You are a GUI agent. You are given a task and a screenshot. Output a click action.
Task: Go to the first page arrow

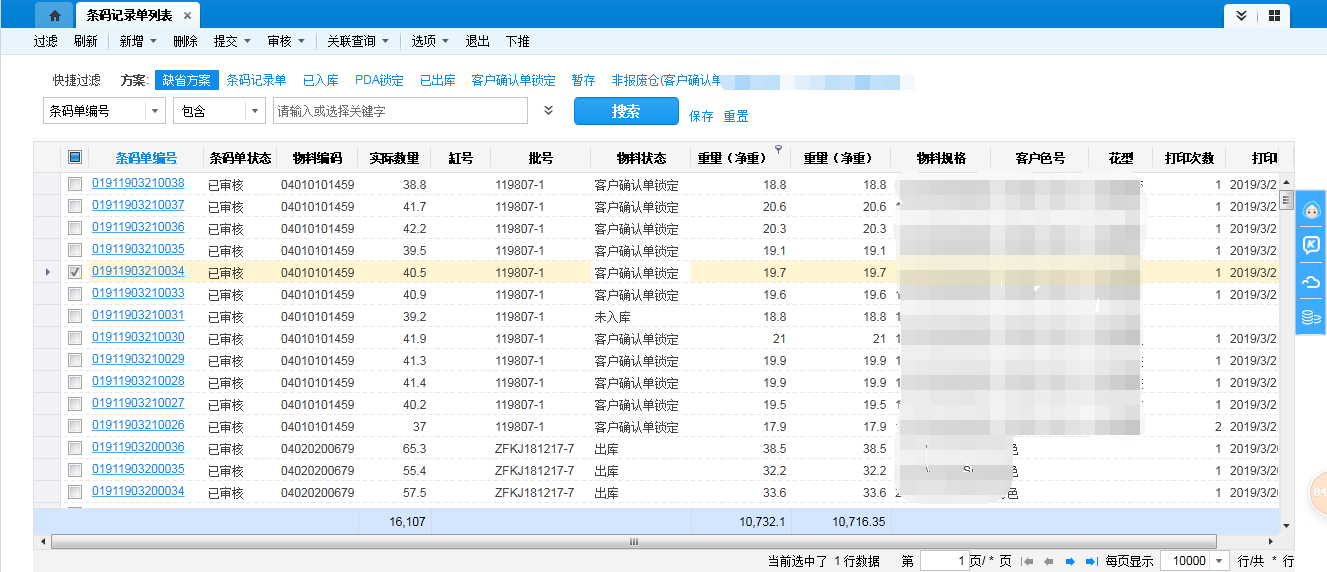point(1027,562)
